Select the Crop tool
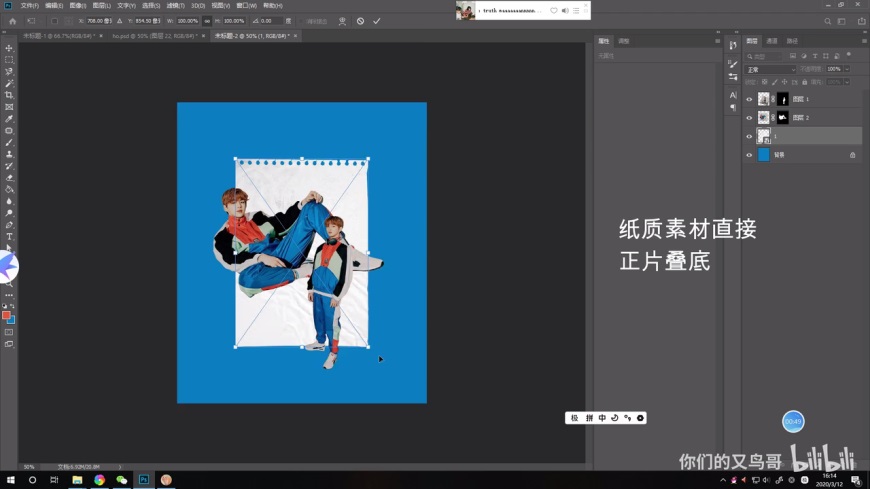Image resolution: width=870 pixels, height=489 pixels. [9, 95]
